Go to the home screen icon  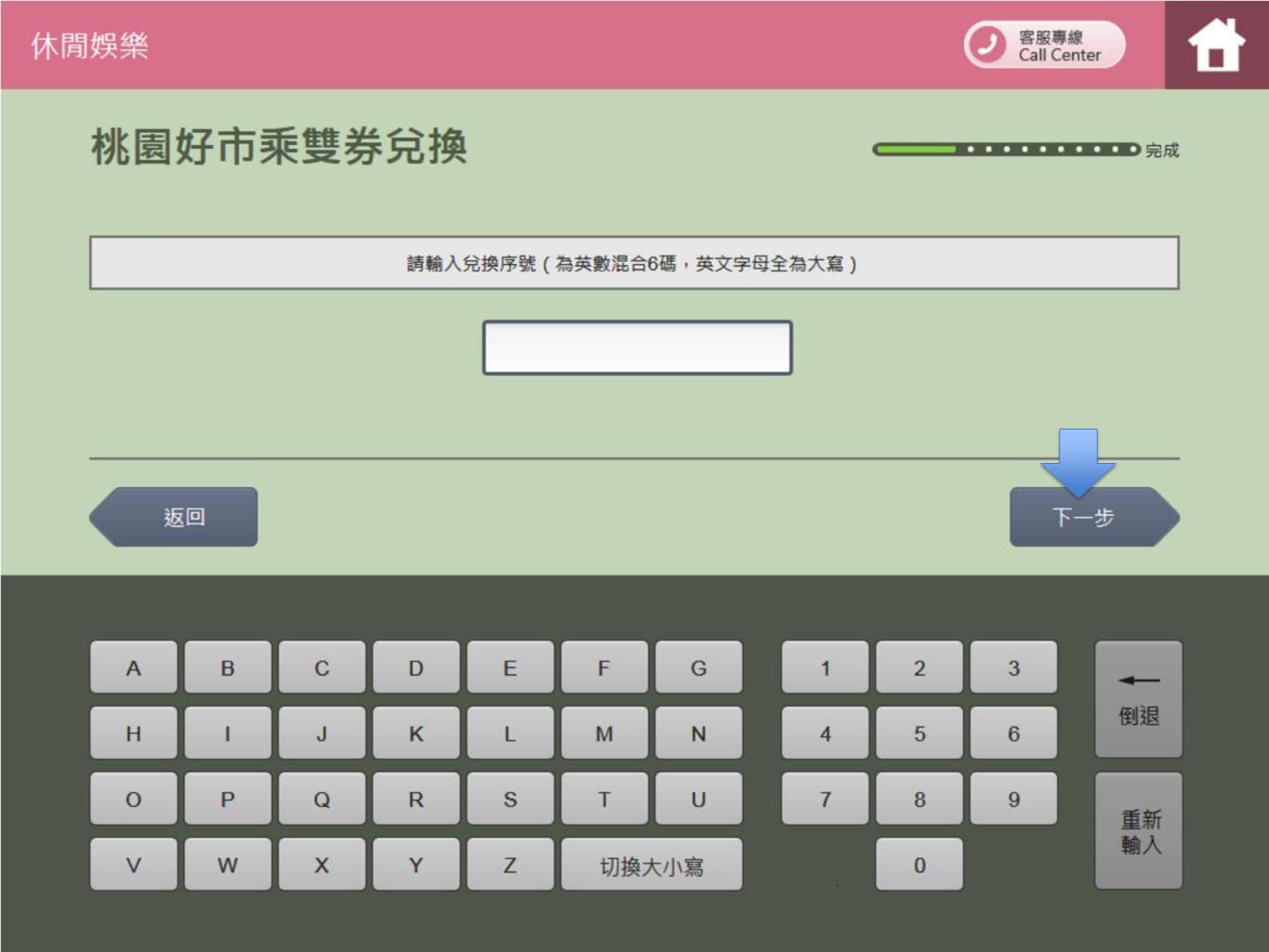tap(1216, 45)
